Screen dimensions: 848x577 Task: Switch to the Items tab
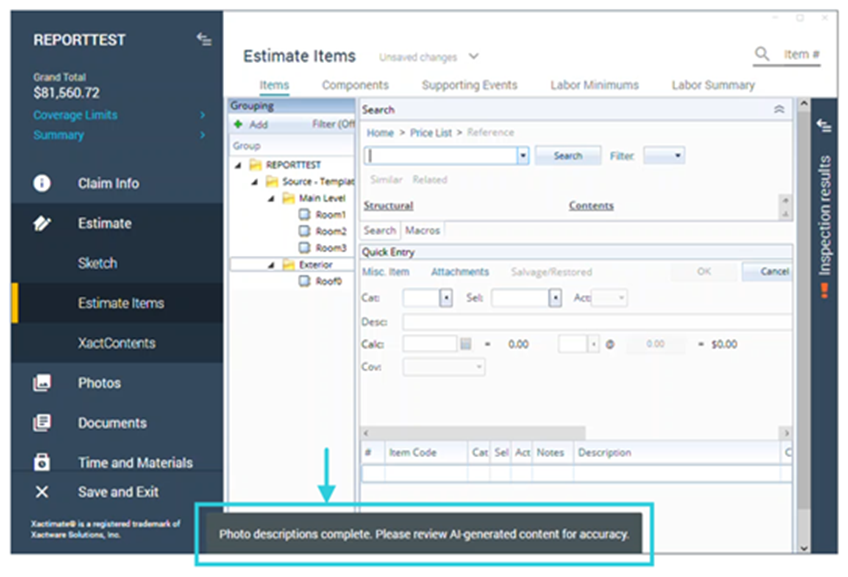[274, 85]
